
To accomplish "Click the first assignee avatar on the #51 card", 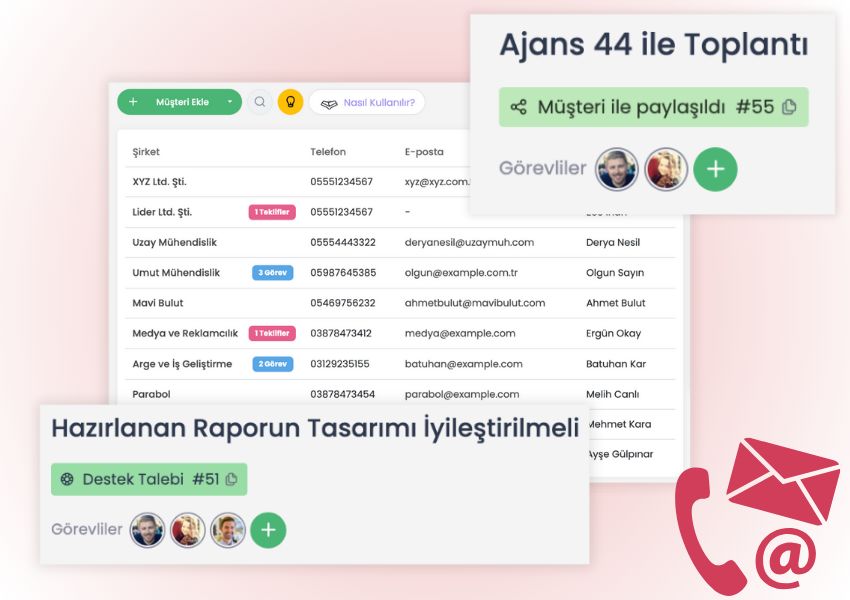I will [148, 531].
